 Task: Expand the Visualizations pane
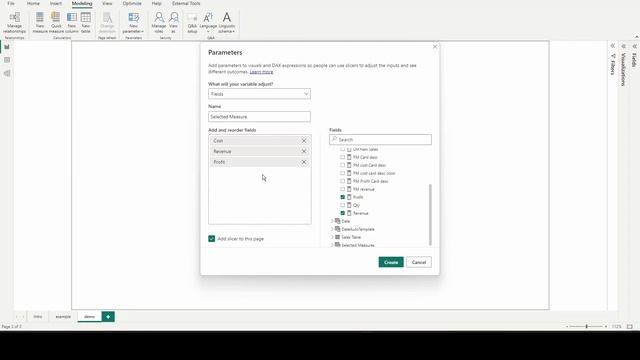click(624, 46)
